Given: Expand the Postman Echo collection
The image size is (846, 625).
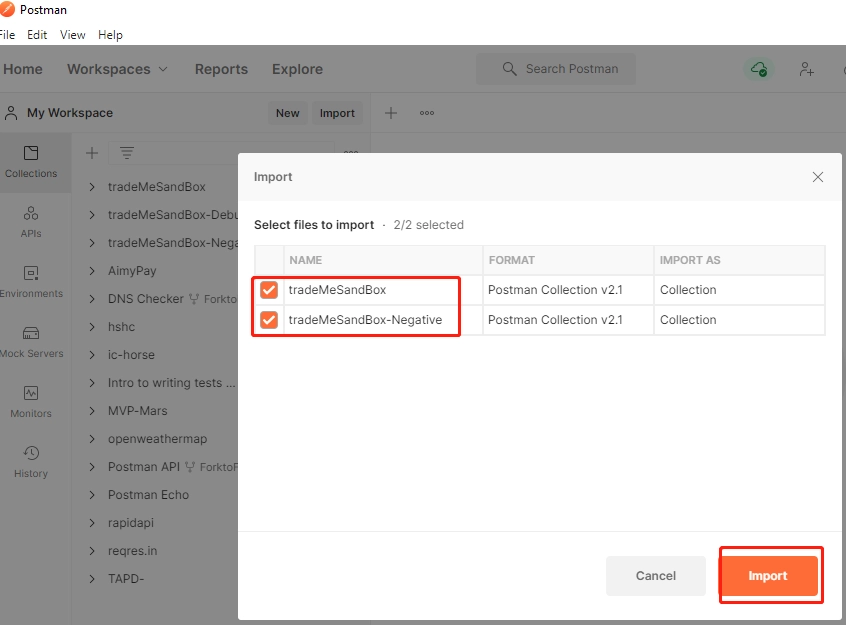Looking at the screenshot, I should tap(92, 495).
